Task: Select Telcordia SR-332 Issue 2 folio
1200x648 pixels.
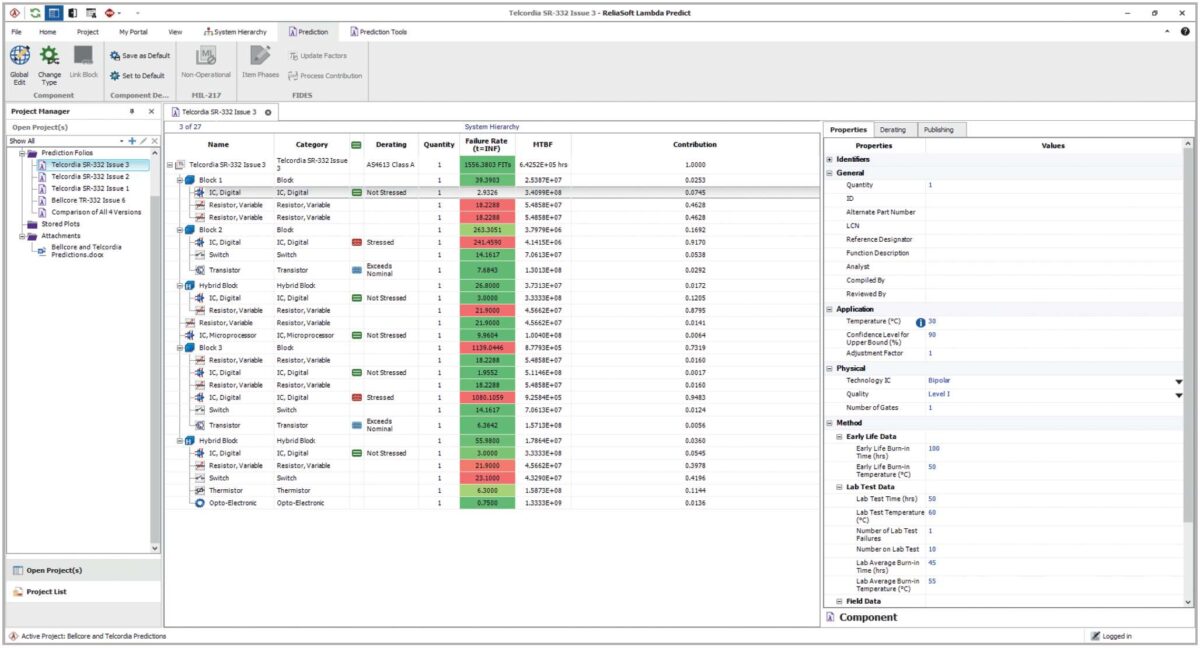Action: click(x=90, y=176)
